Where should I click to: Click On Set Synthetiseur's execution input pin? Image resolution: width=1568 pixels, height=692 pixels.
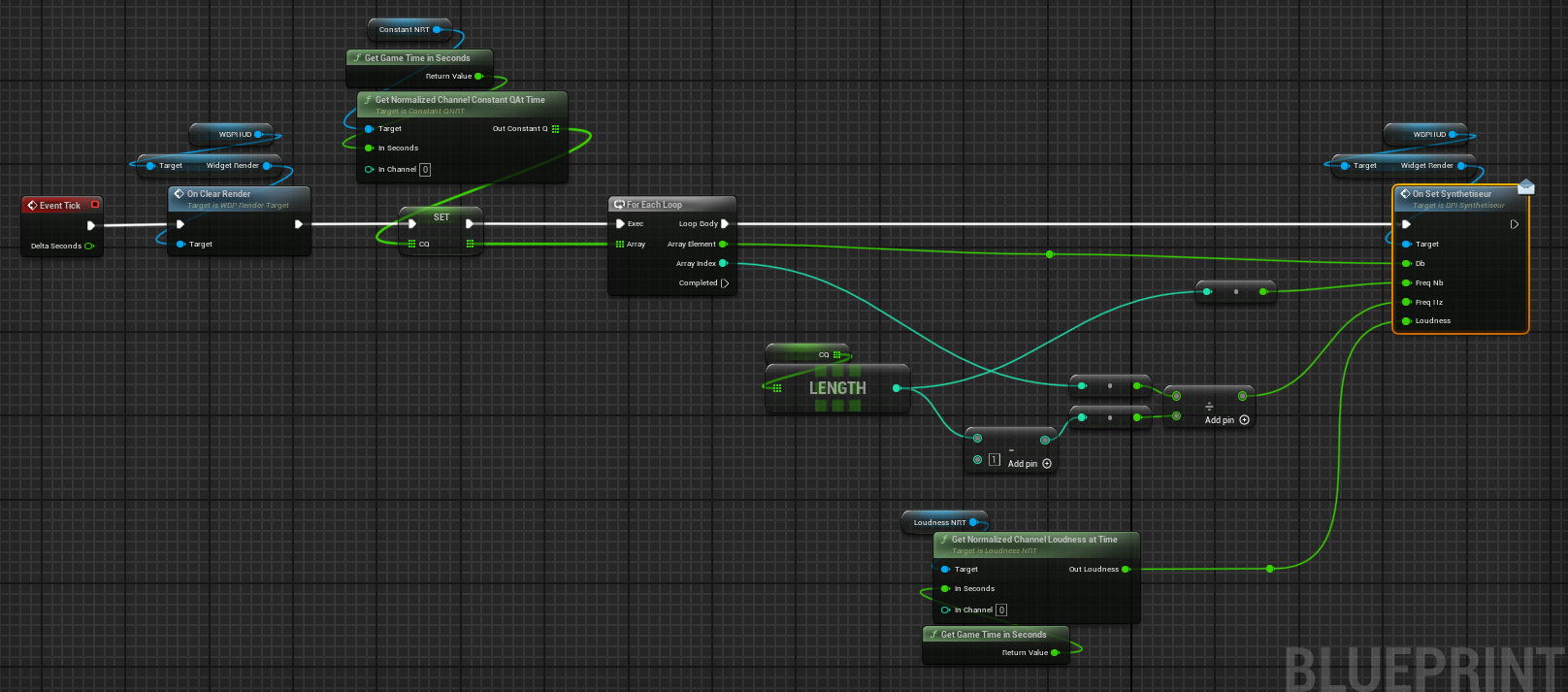pyautogui.click(x=1406, y=224)
